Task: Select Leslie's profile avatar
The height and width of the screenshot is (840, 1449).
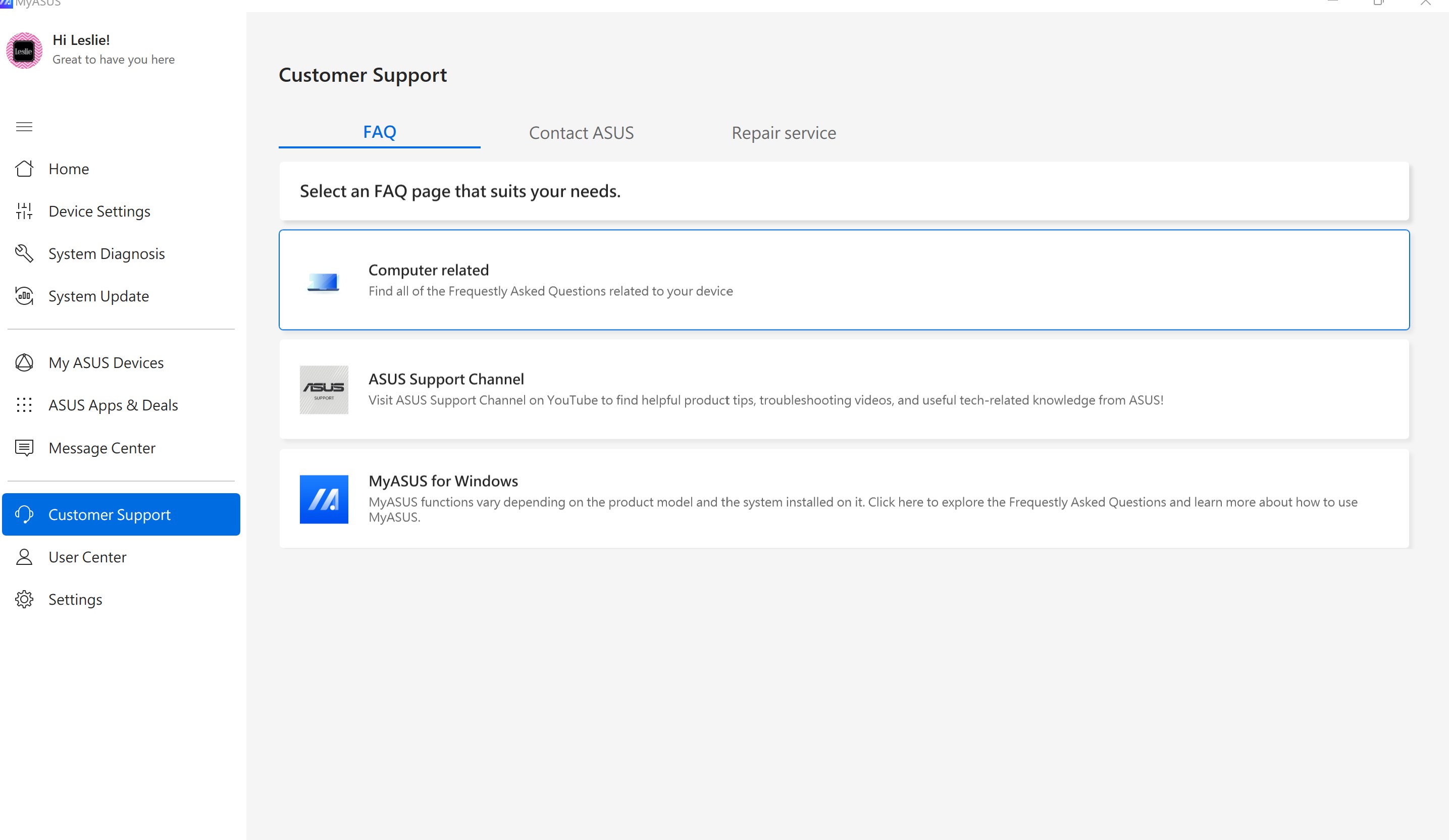Action: (x=25, y=48)
